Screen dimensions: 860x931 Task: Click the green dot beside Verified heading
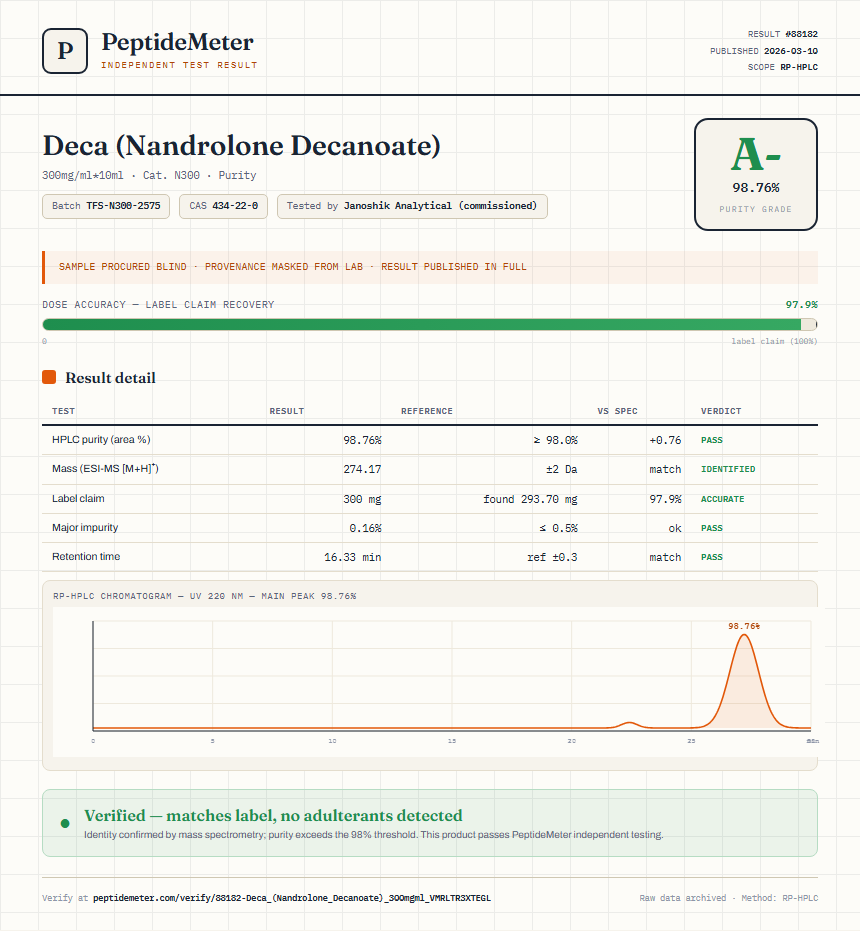point(65,823)
